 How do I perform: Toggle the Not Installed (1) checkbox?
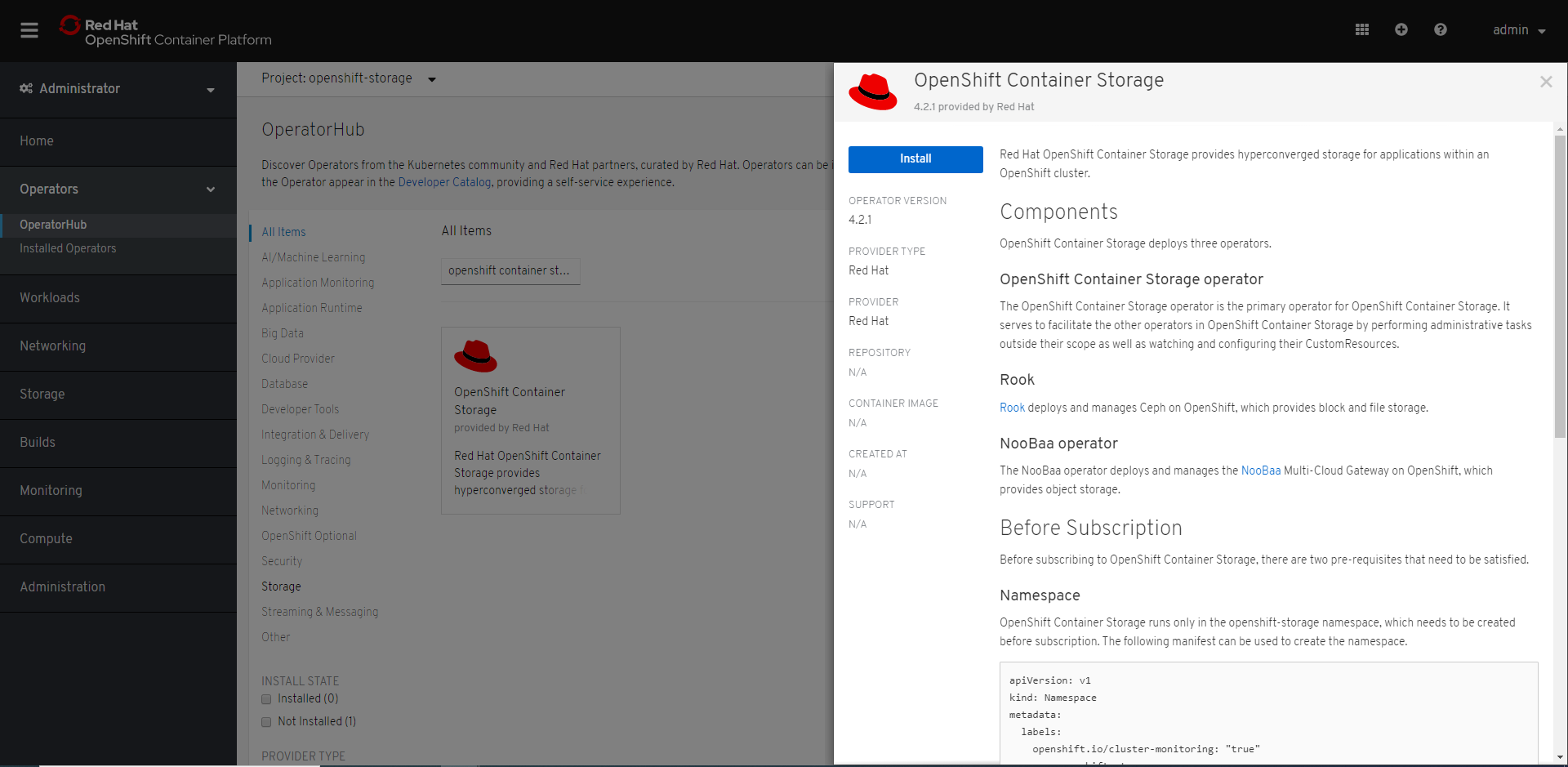pos(266,722)
